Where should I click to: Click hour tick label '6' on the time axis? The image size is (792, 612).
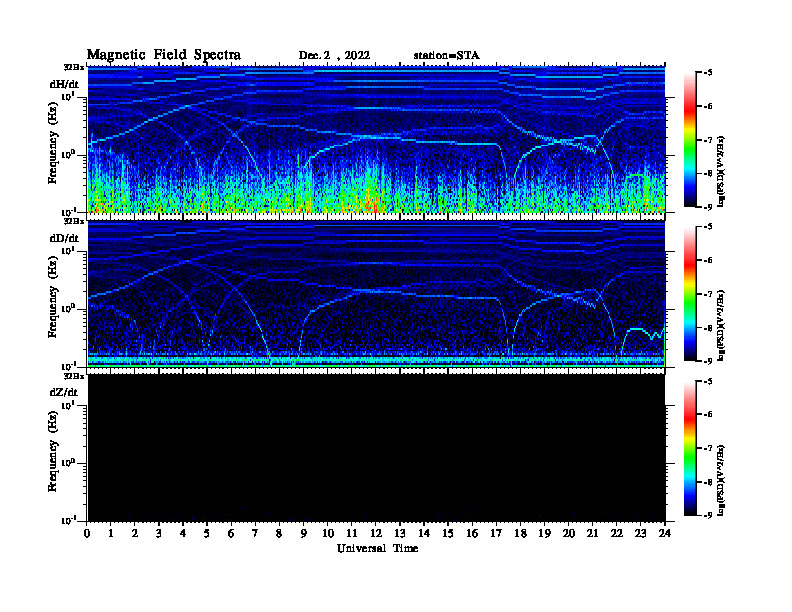pyautogui.click(x=231, y=534)
